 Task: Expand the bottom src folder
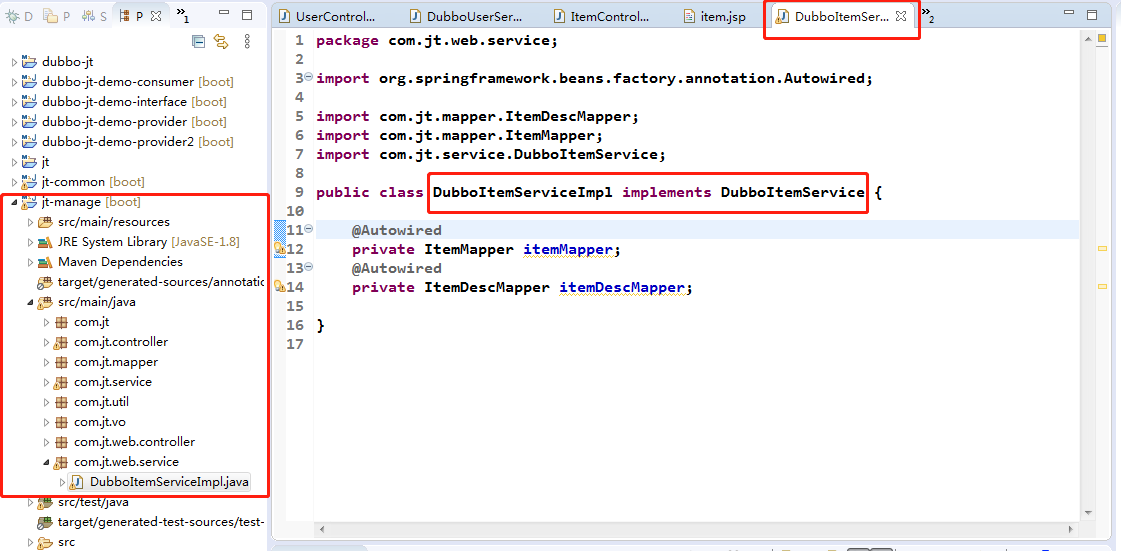[x=30, y=542]
